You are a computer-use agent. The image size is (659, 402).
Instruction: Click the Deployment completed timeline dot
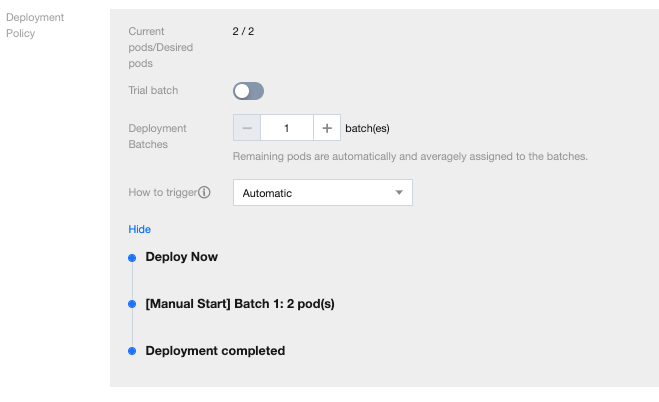click(132, 351)
